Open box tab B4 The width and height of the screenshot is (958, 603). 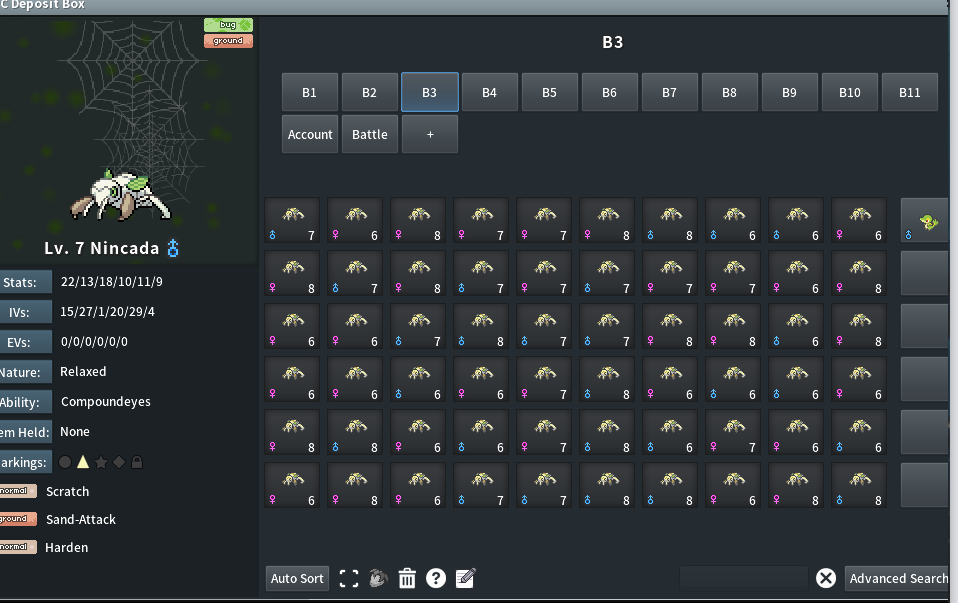[489, 92]
